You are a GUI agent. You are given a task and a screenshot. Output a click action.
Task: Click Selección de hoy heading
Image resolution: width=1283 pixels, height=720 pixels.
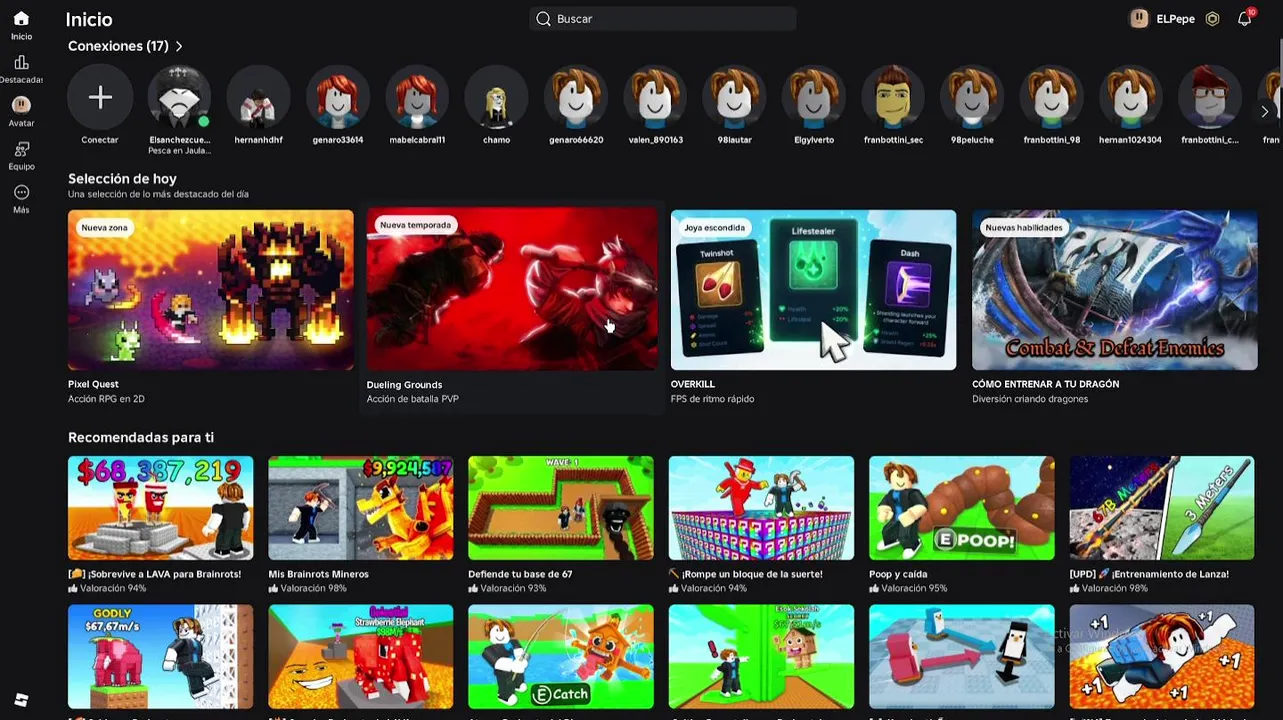(122, 179)
